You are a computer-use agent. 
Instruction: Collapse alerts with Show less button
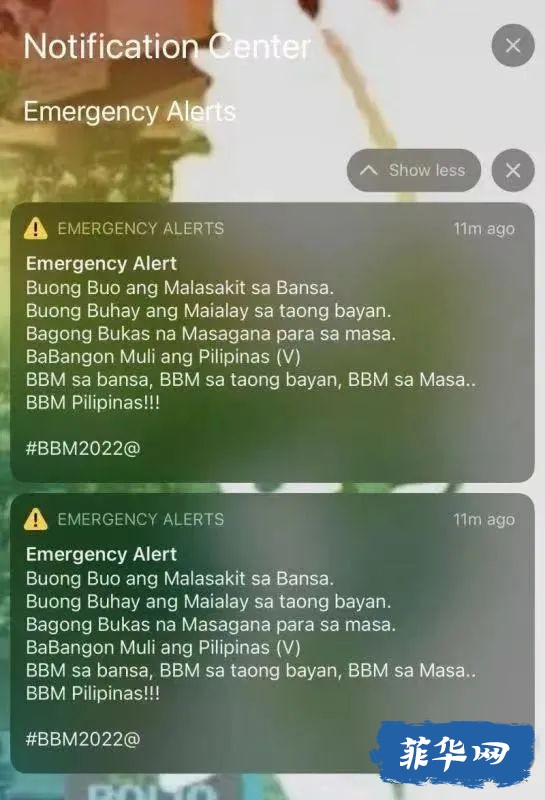414,170
